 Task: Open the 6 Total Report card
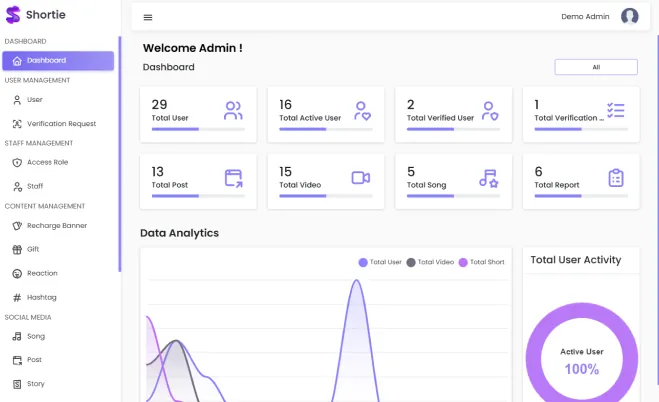pyautogui.click(x=581, y=181)
